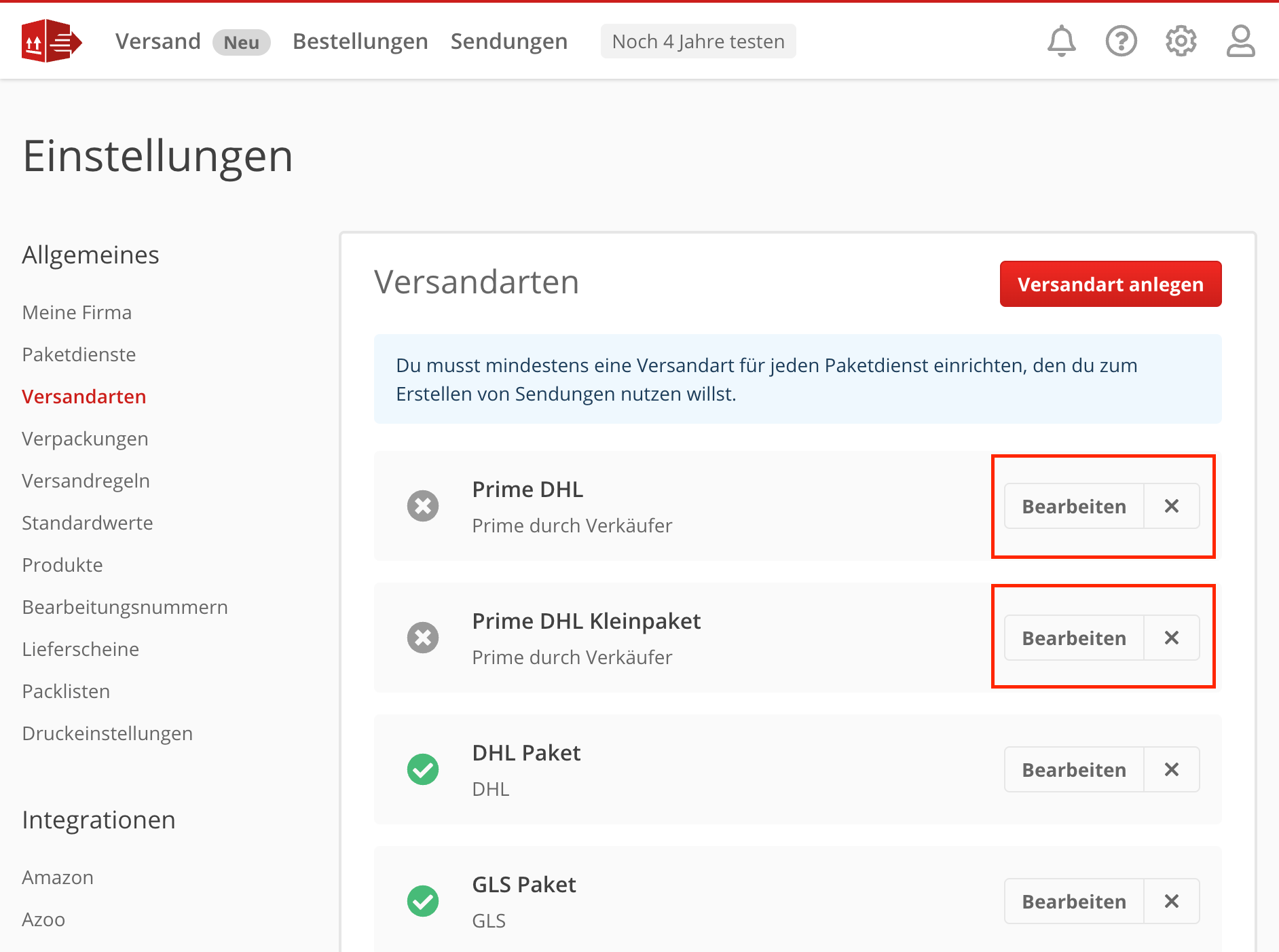This screenshot has width=1279, height=952.
Task: Click the red shipping logo icon
Action: [52, 41]
